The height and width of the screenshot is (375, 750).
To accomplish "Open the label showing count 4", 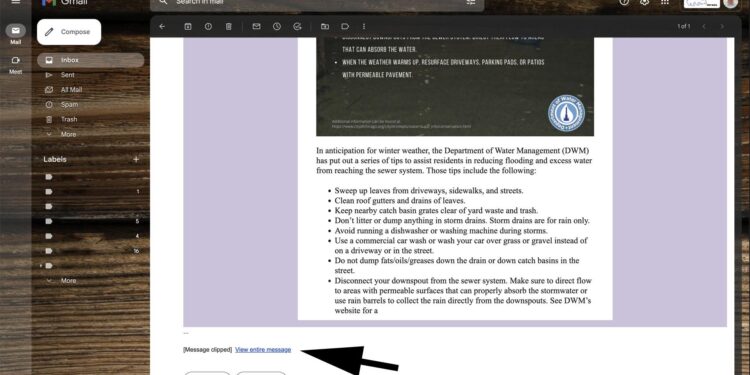I will pyautogui.click(x=90, y=236).
